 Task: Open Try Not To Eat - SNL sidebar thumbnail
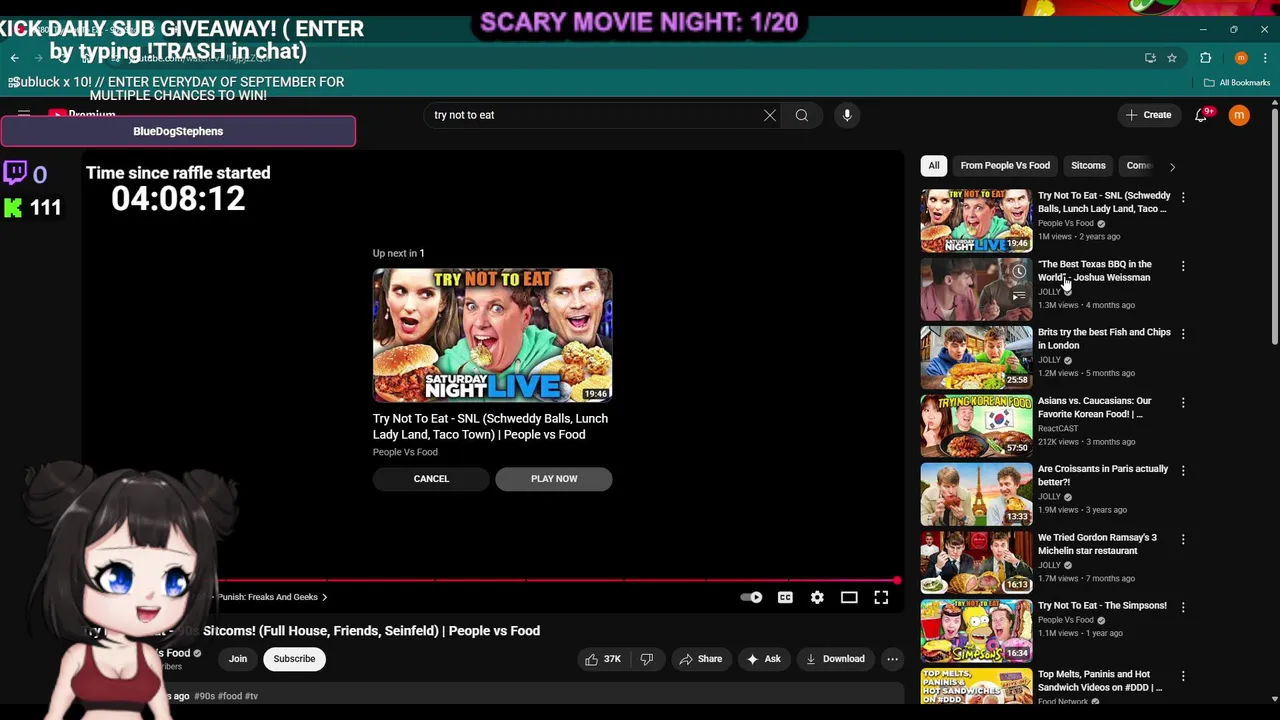[976, 220]
